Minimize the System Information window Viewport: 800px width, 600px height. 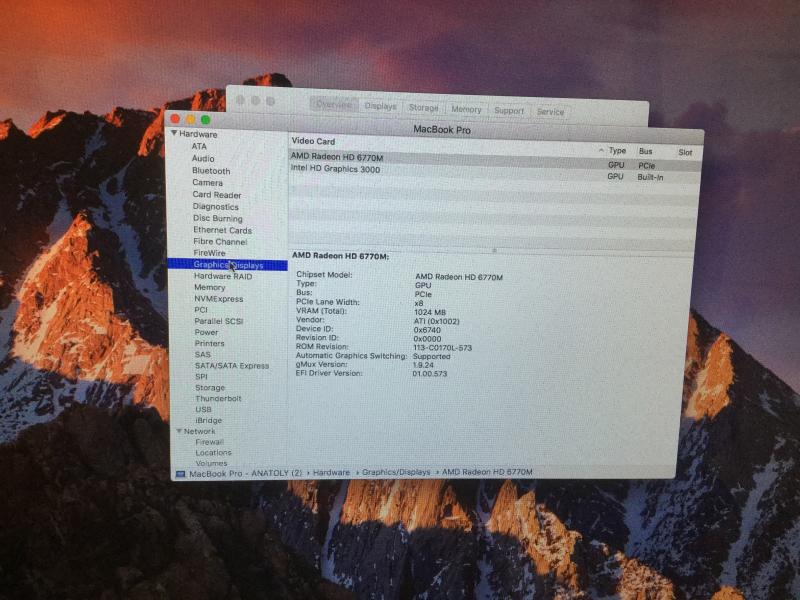(x=190, y=119)
